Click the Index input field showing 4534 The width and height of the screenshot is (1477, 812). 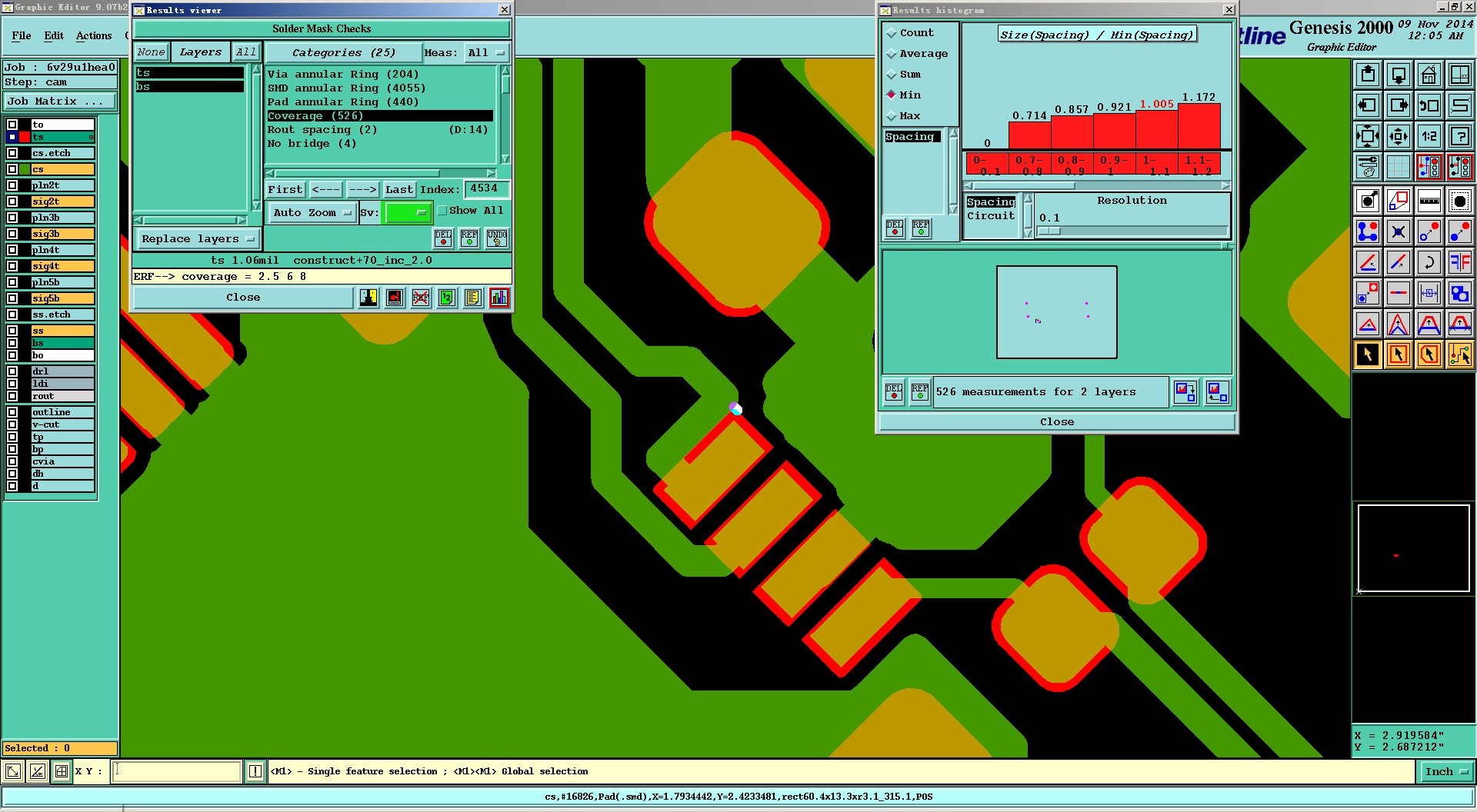point(485,189)
